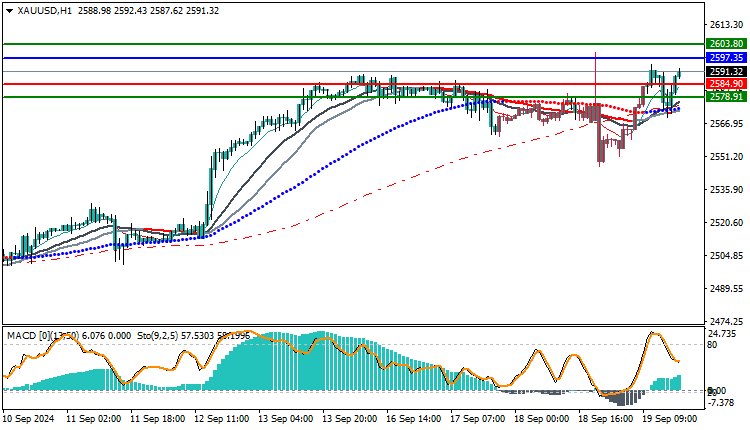Screen dimensions: 750x430
Task: Select the 10 Sep 2024 time axis label
Action: click(x=28, y=419)
